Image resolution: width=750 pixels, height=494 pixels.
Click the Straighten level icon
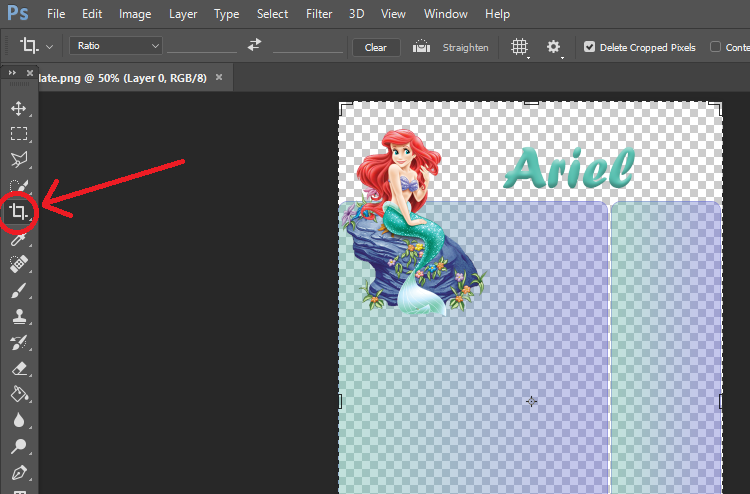(x=421, y=46)
